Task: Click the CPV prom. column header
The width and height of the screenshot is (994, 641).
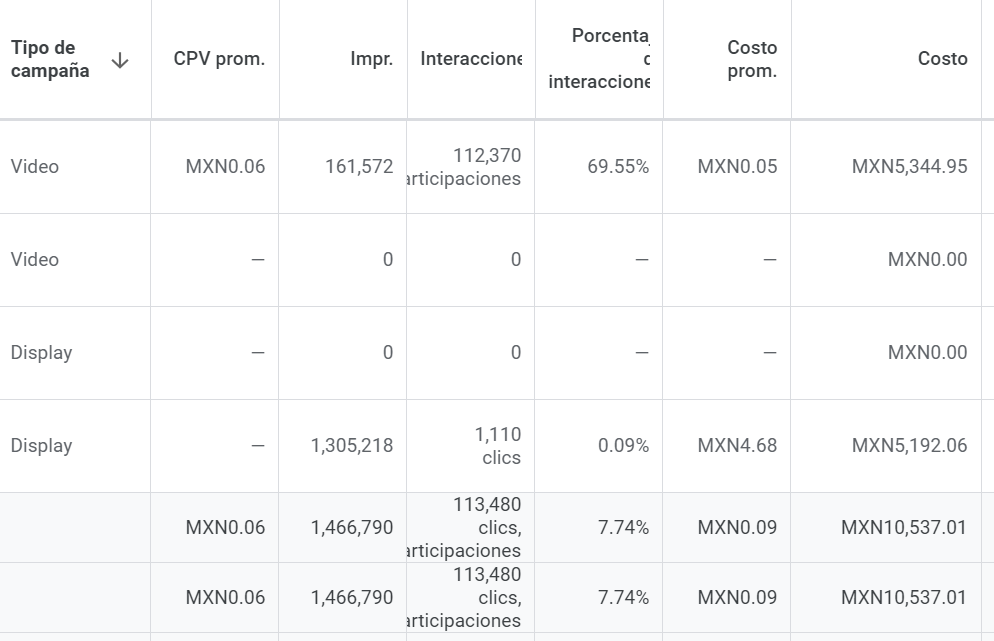Action: [x=219, y=59]
